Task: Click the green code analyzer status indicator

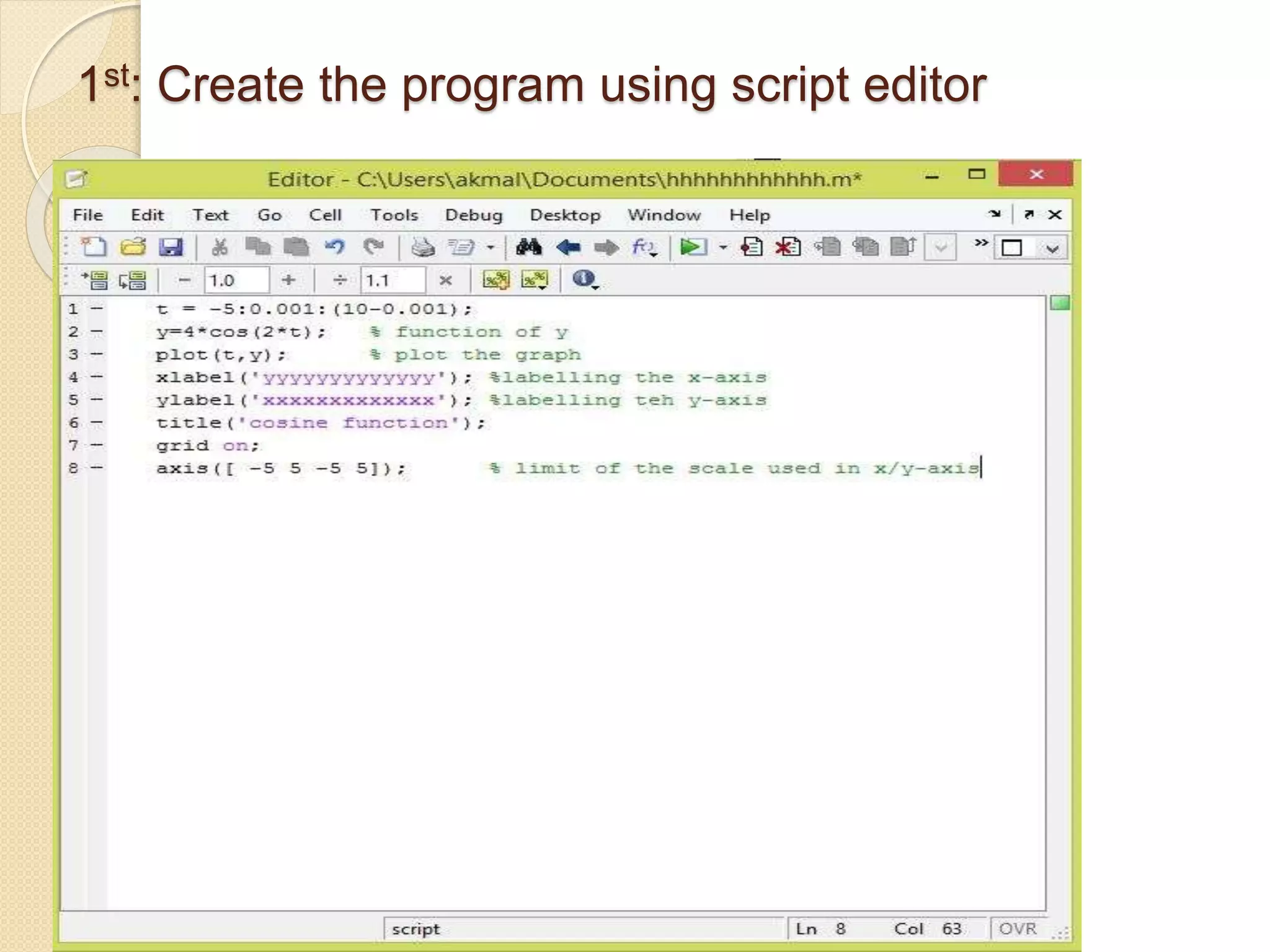Action: coord(1060,303)
